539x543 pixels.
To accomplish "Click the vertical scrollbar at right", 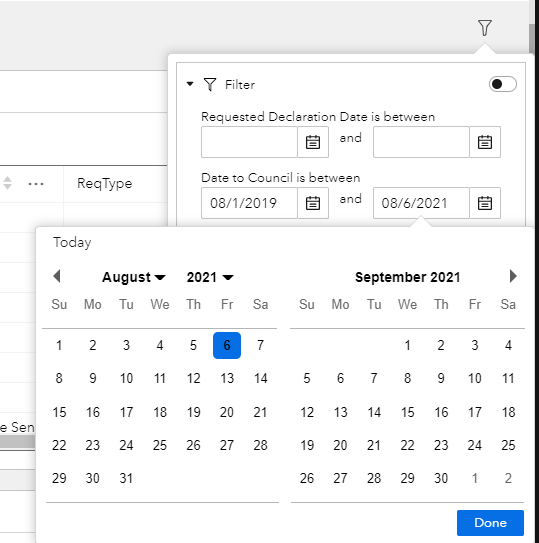I will [x=533, y=38].
